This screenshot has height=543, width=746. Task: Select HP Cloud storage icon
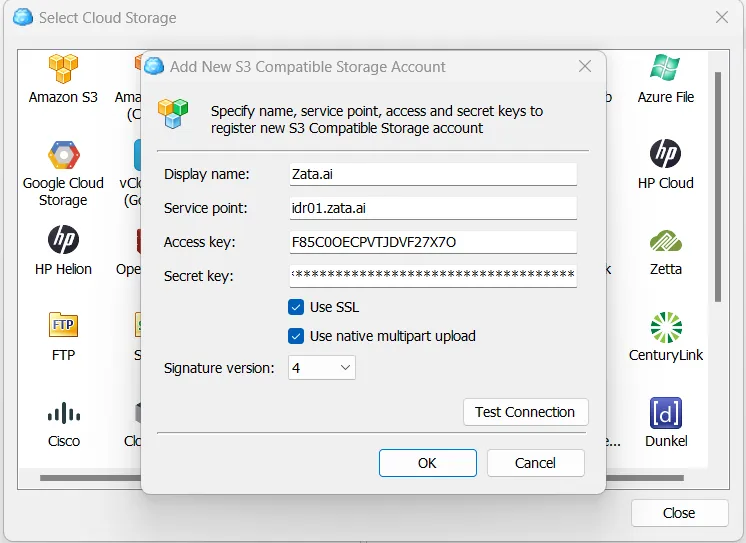666,153
